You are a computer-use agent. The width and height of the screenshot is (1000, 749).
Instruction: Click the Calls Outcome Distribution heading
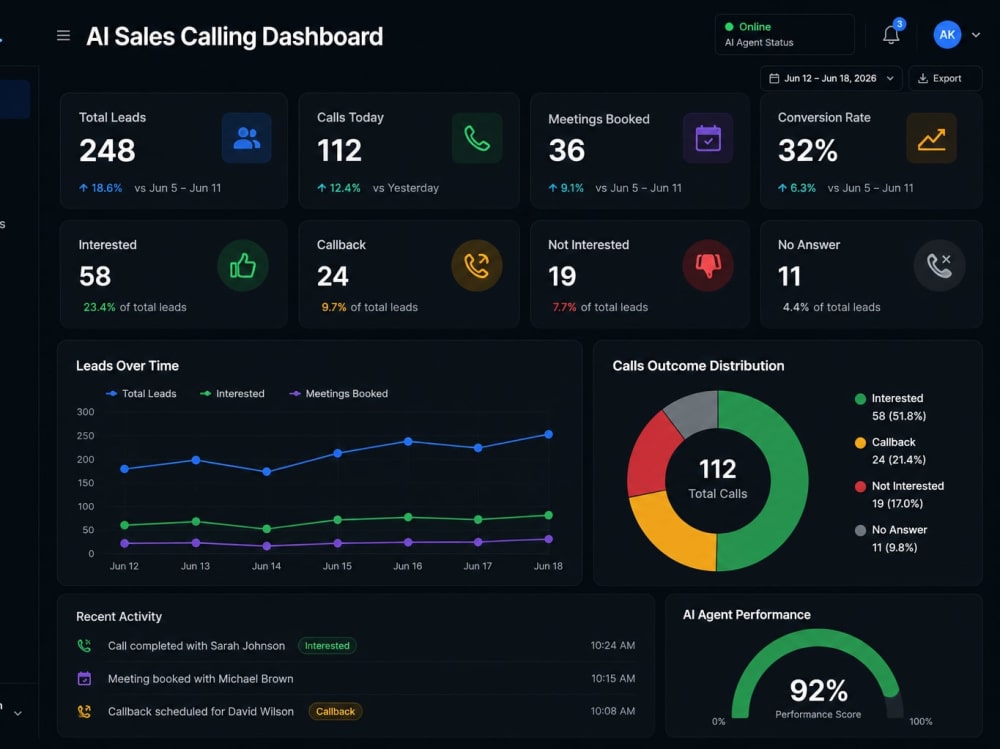tap(698, 366)
